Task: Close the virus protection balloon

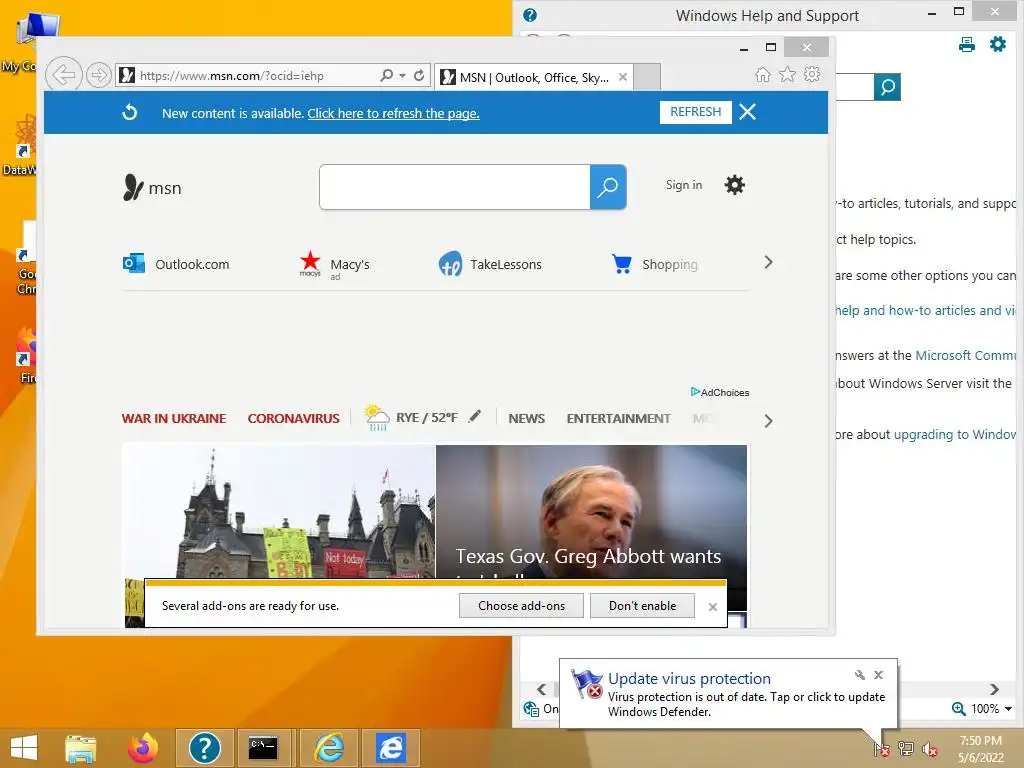Action: 878,675
